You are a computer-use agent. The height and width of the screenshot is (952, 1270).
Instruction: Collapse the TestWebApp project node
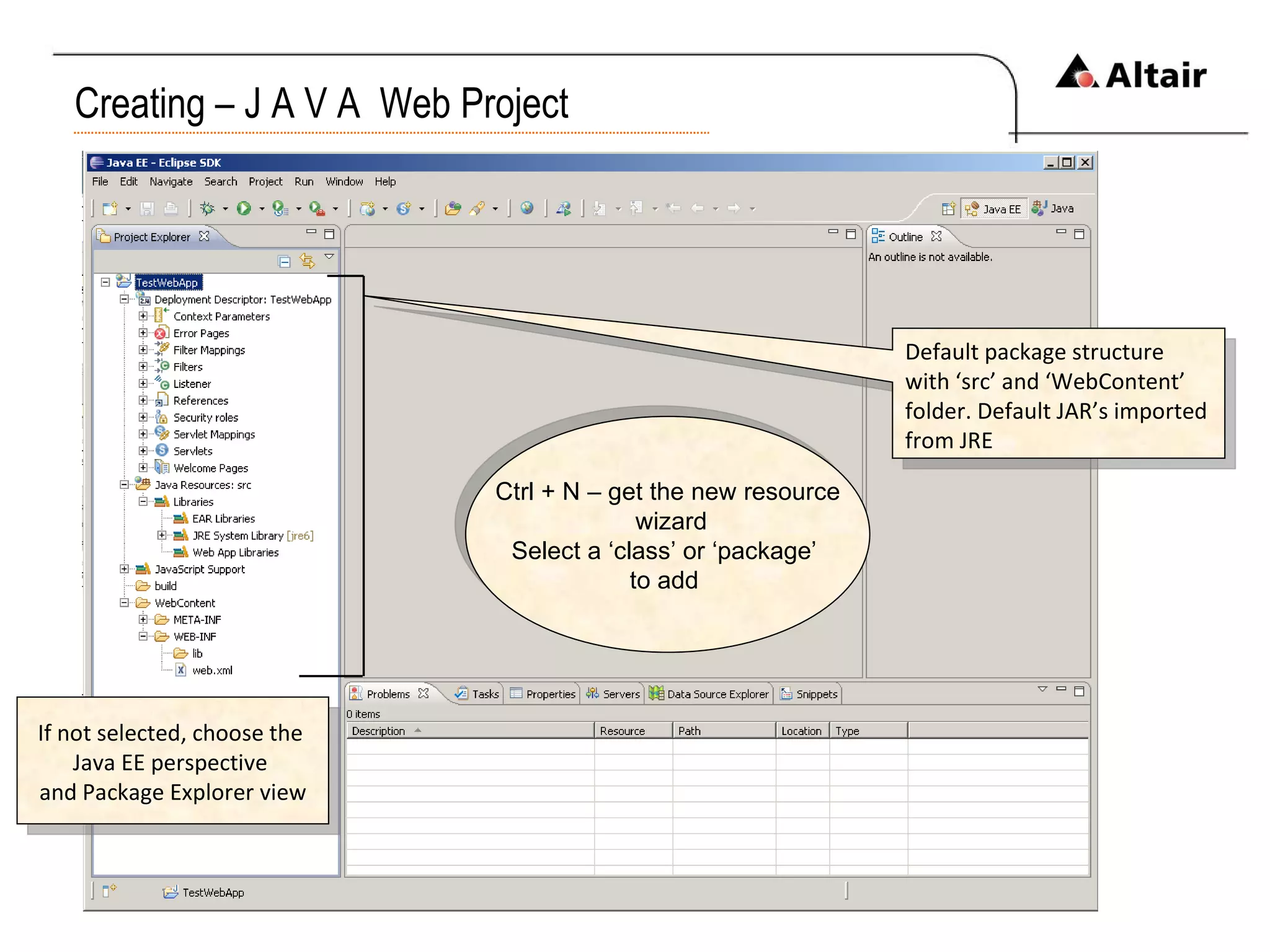105,282
